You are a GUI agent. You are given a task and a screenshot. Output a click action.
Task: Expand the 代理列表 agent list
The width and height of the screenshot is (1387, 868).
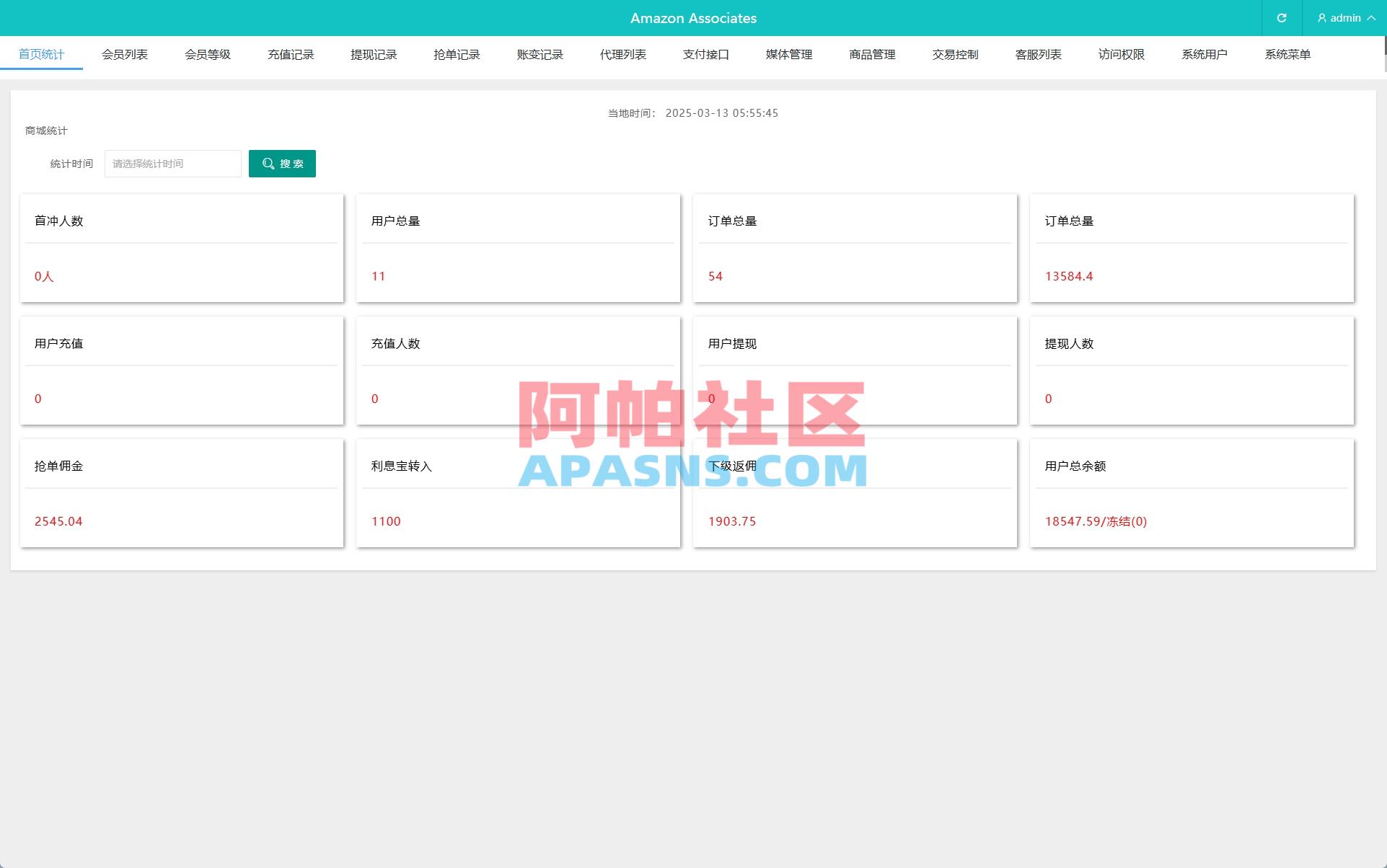622,54
